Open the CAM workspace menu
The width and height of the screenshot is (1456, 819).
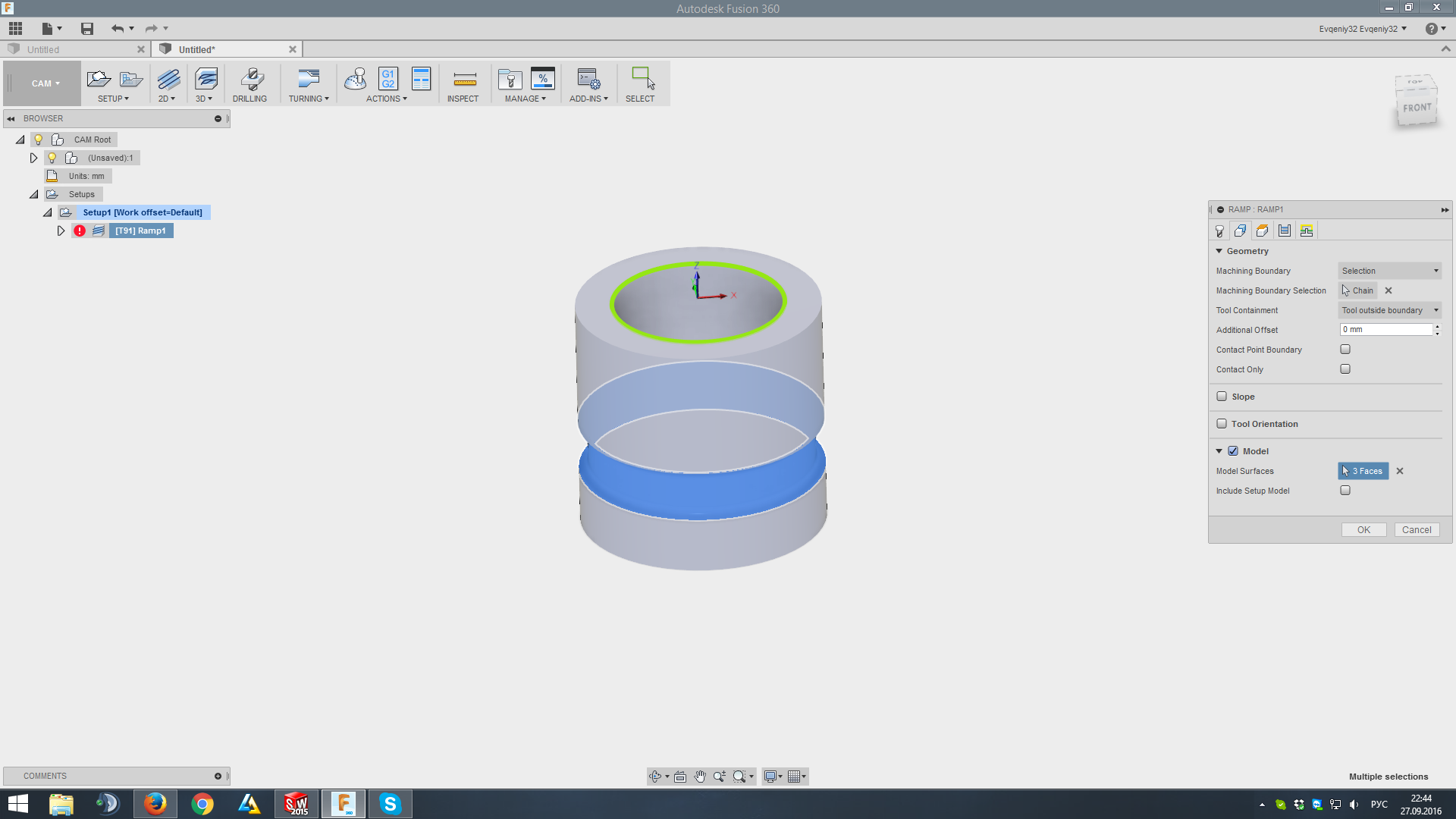click(x=45, y=83)
